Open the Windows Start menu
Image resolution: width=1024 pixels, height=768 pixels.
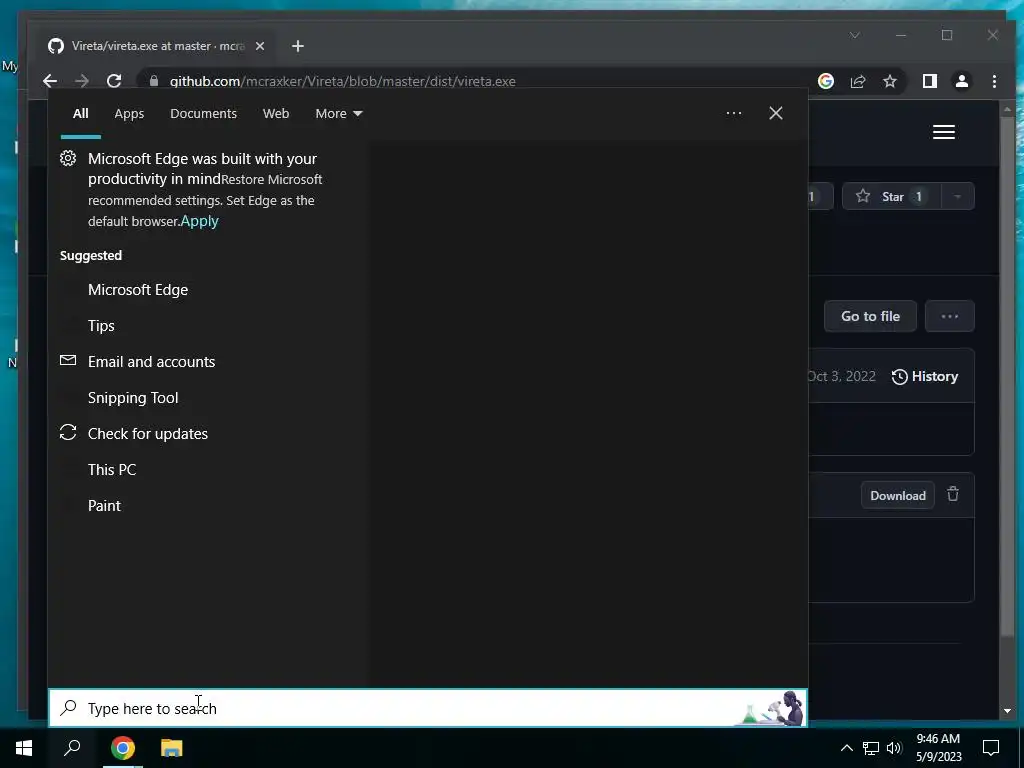tap(24, 748)
